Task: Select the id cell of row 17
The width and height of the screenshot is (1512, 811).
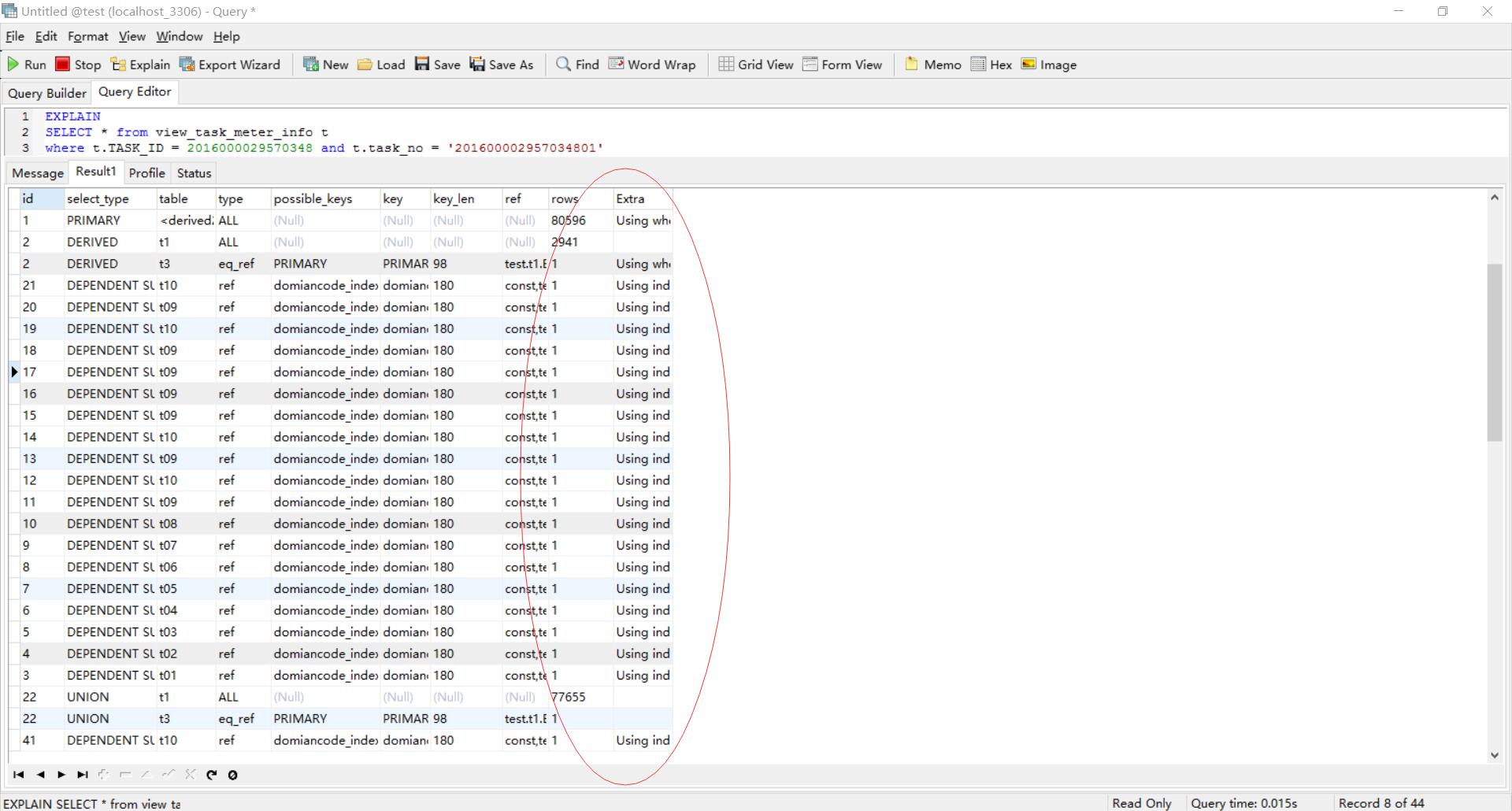Action: [42, 372]
